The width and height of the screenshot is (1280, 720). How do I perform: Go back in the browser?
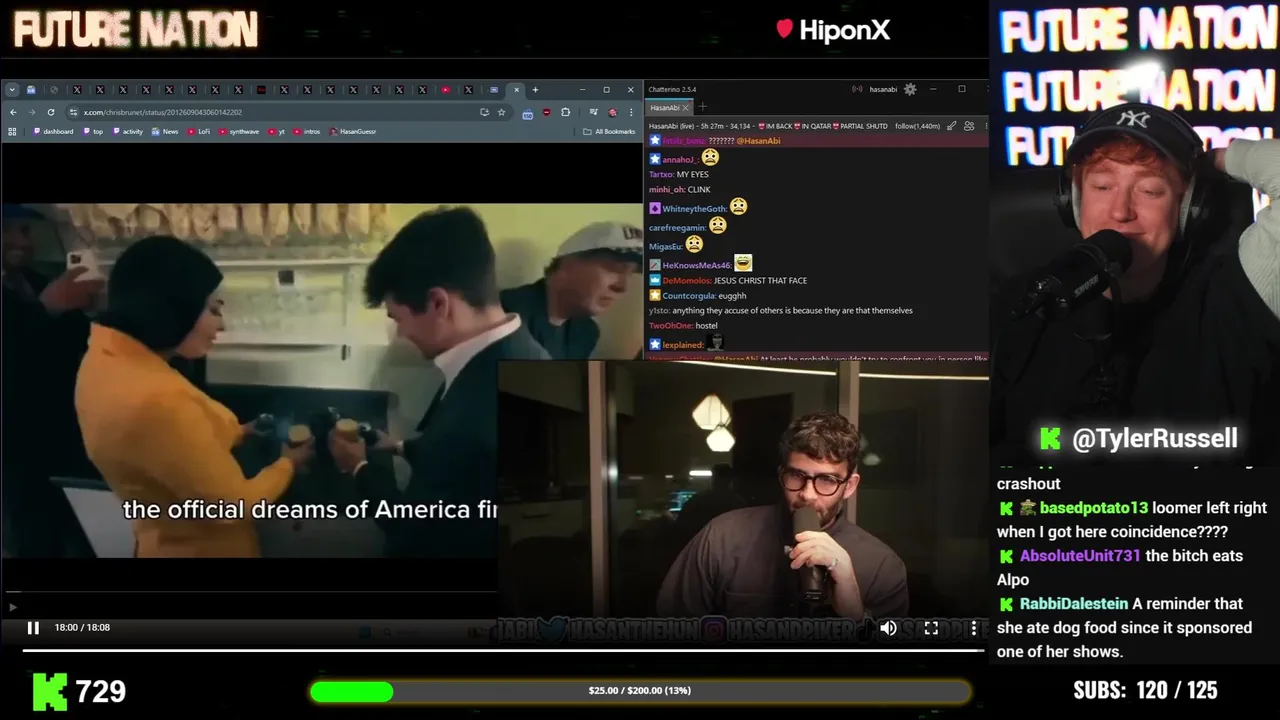[x=13, y=112]
